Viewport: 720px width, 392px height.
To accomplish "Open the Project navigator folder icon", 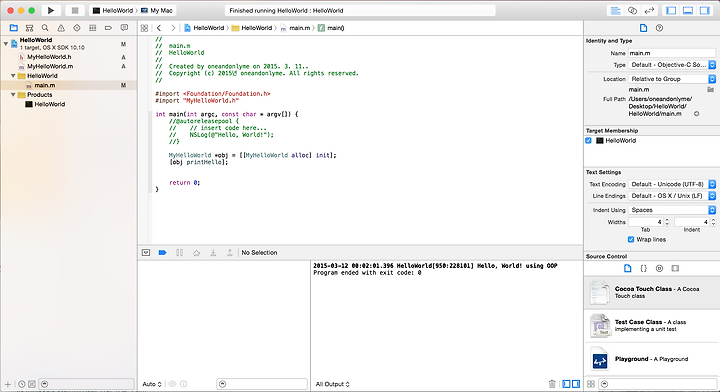I will point(14,28).
